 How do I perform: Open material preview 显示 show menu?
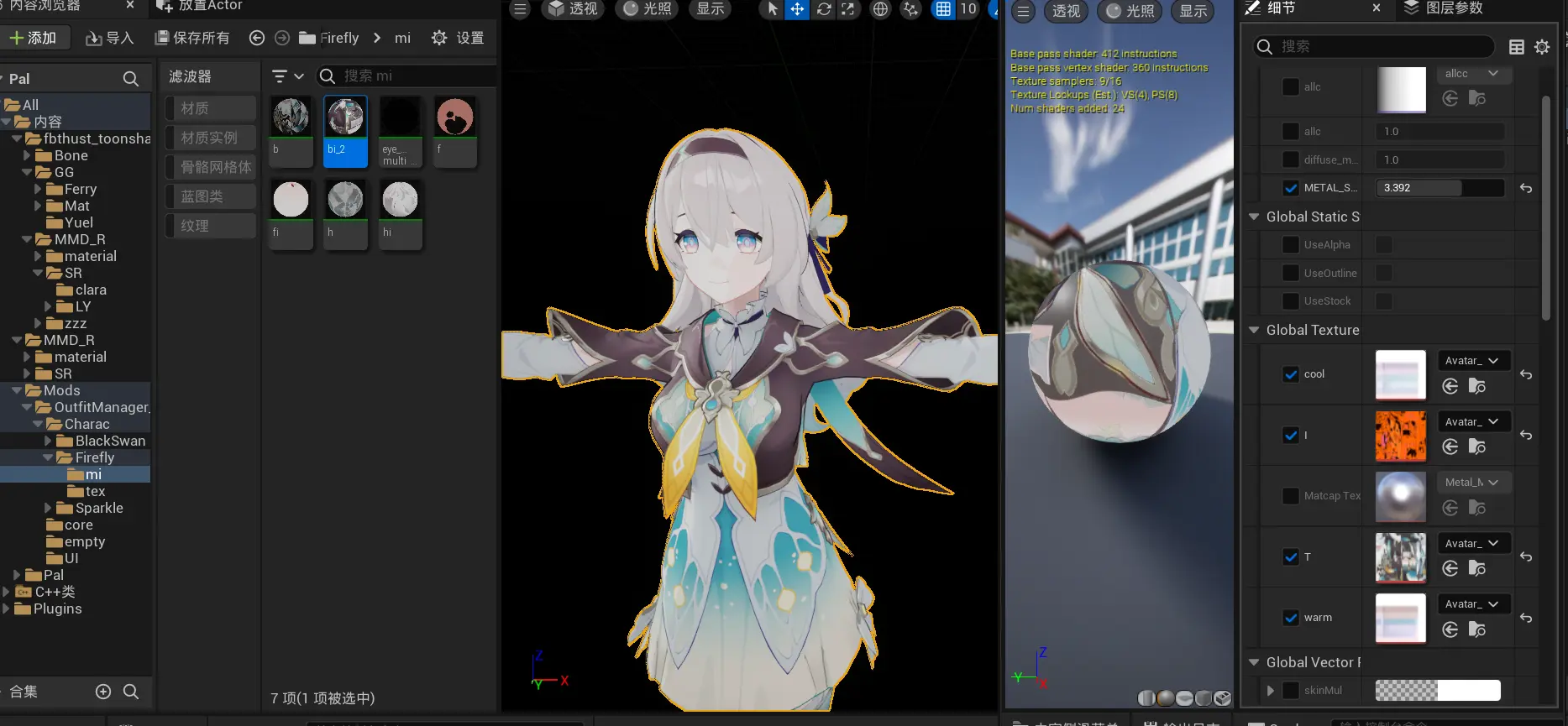(x=1193, y=12)
